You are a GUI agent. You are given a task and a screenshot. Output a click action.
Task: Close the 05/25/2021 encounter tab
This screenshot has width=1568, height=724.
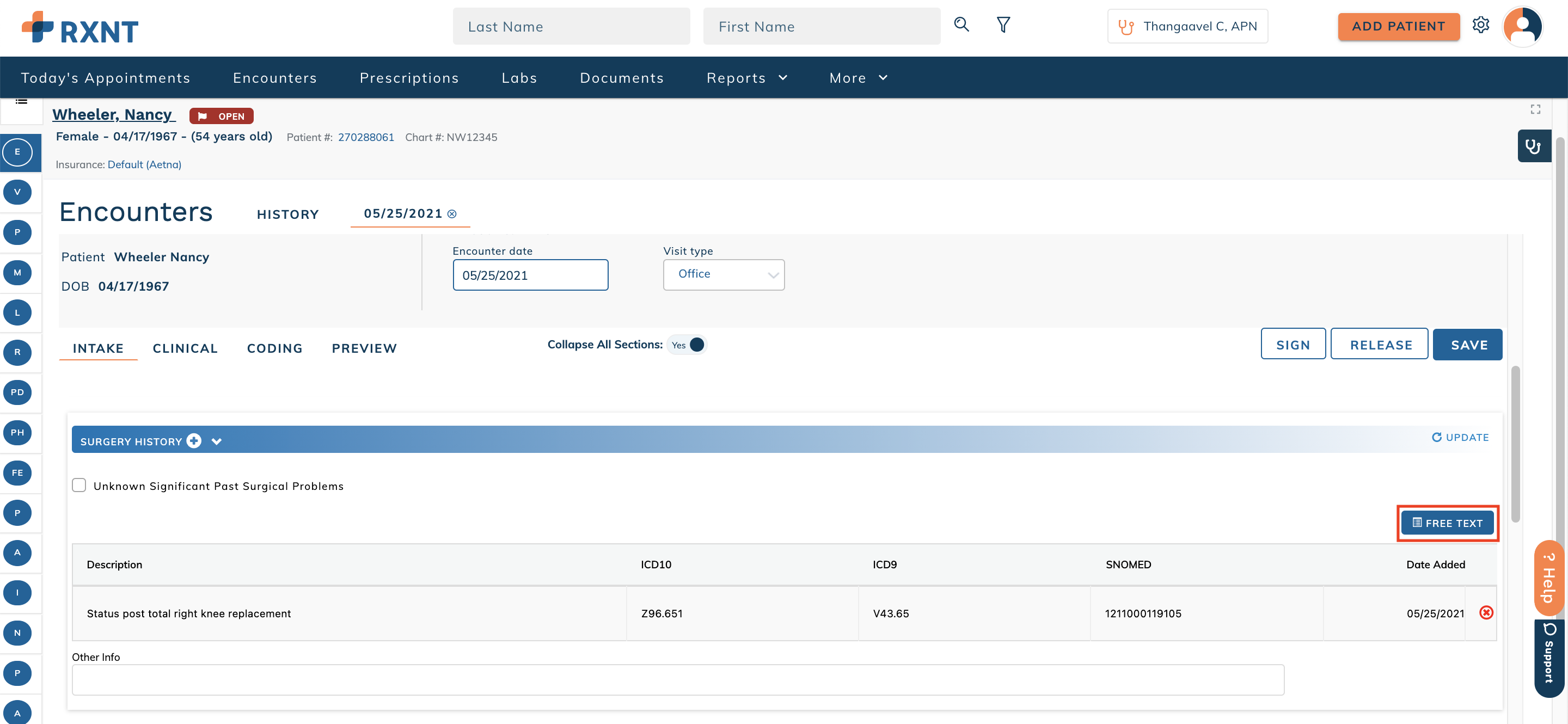[452, 213]
